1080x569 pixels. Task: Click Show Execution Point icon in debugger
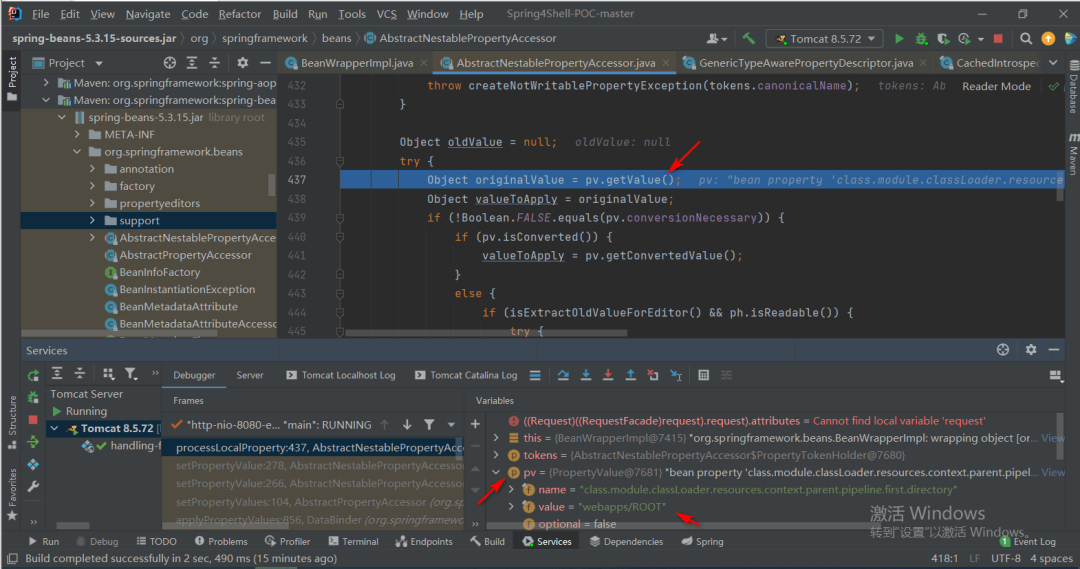[x=535, y=375]
